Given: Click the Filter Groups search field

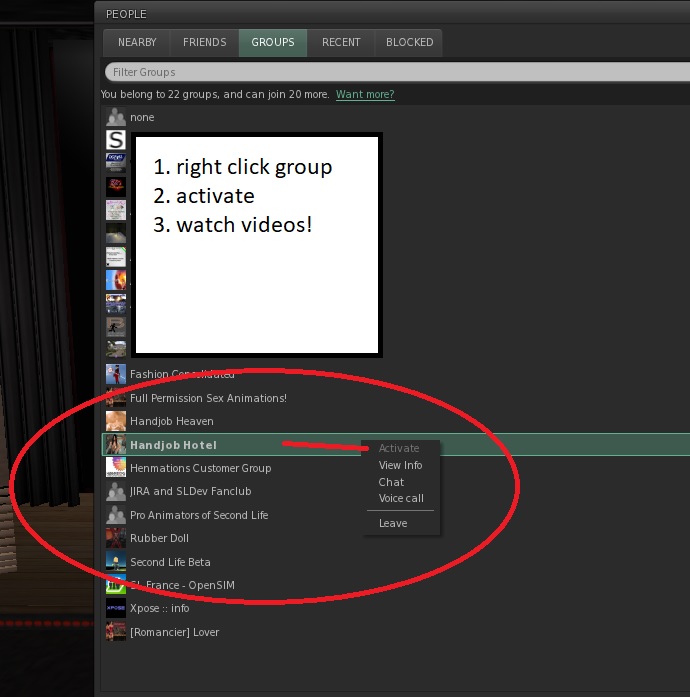Looking at the screenshot, I should click(397, 72).
